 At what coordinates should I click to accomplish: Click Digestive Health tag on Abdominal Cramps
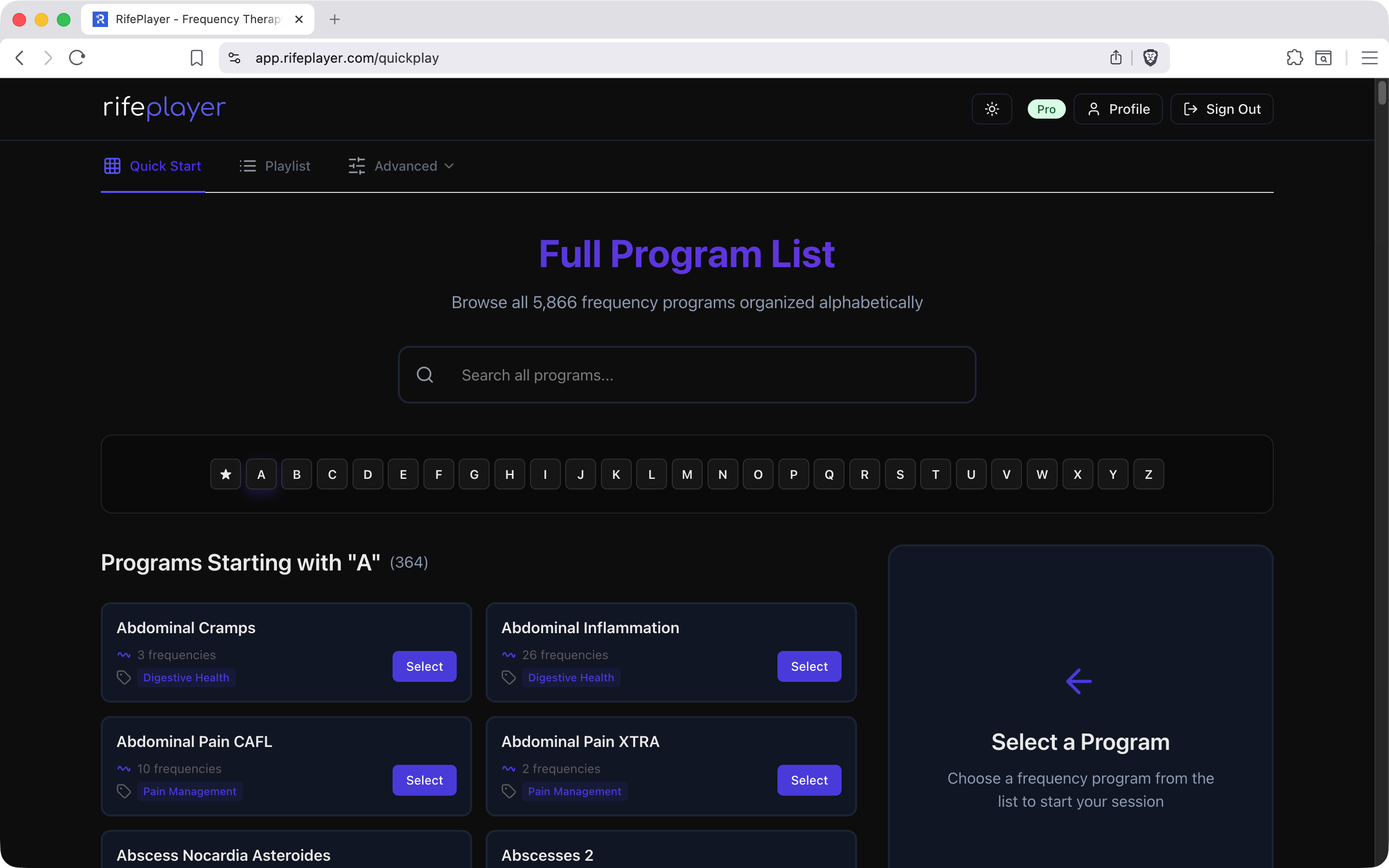pos(186,678)
